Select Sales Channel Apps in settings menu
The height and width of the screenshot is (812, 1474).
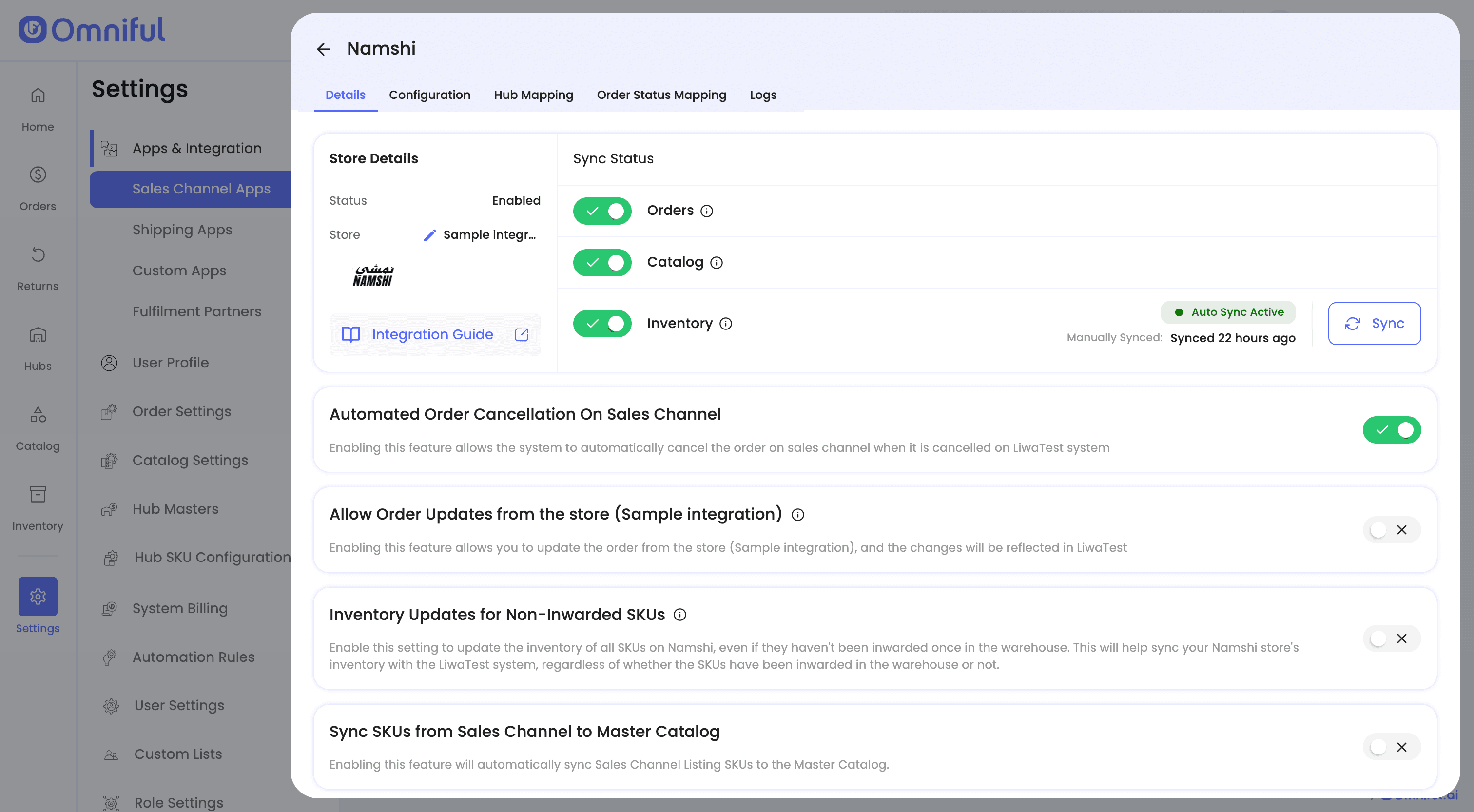[190, 190]
